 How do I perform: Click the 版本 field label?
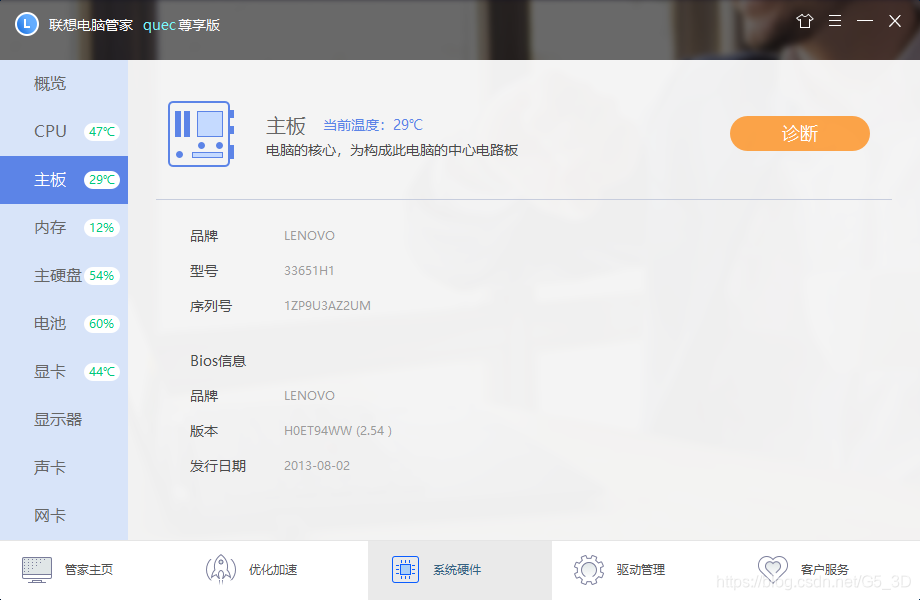pyautogui.click(x=204, y=431)
